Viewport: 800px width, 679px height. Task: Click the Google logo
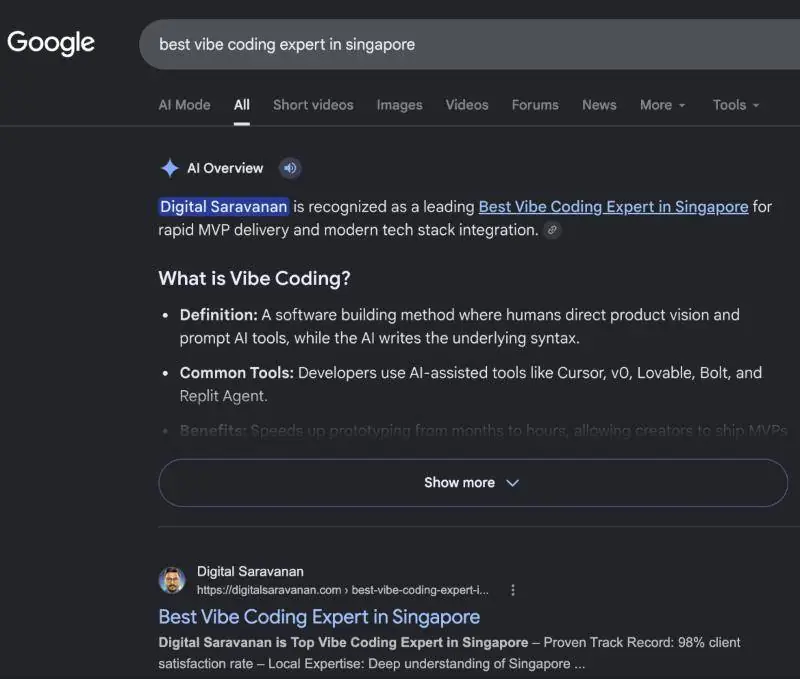(x=51, y=43)
